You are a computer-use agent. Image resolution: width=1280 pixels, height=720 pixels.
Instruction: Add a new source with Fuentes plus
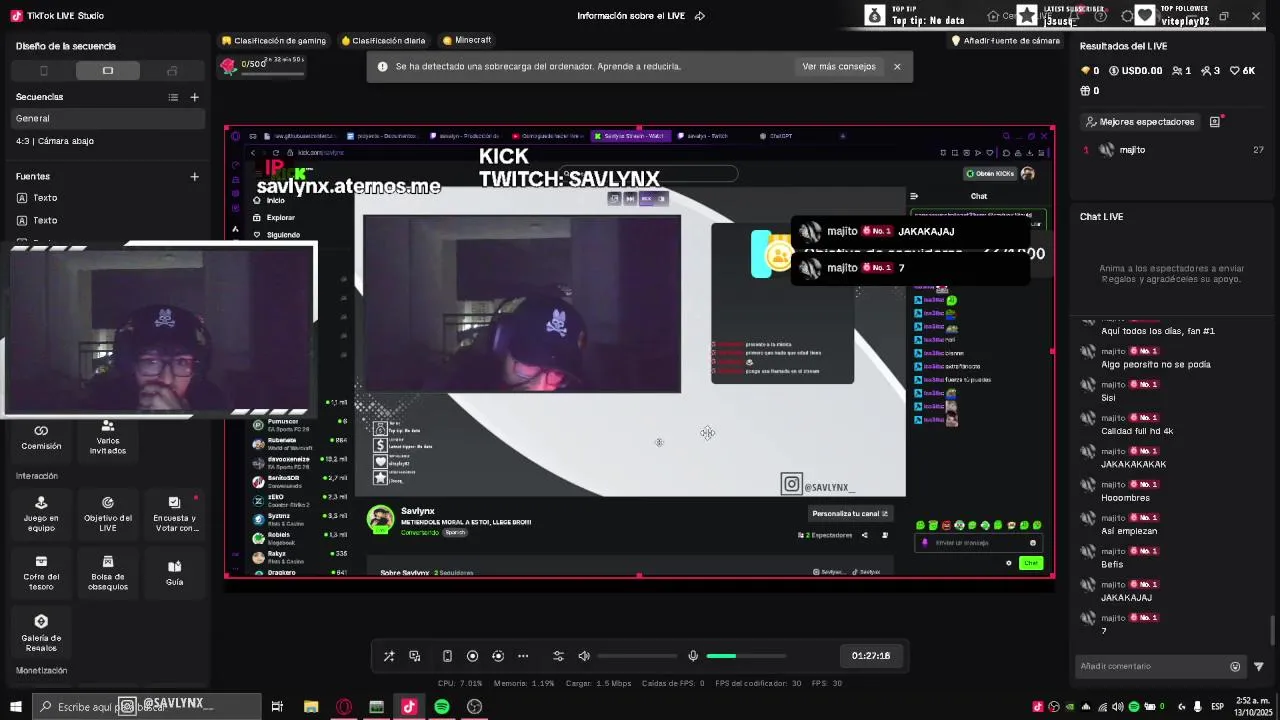(195, 177)
